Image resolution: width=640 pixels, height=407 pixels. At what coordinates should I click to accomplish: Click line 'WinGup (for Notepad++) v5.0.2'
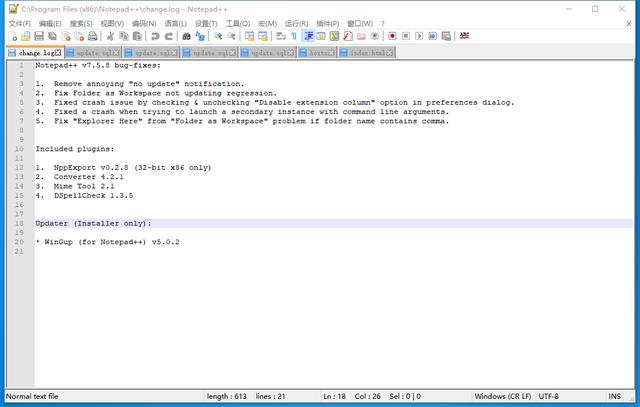click(x=112, y=242)
